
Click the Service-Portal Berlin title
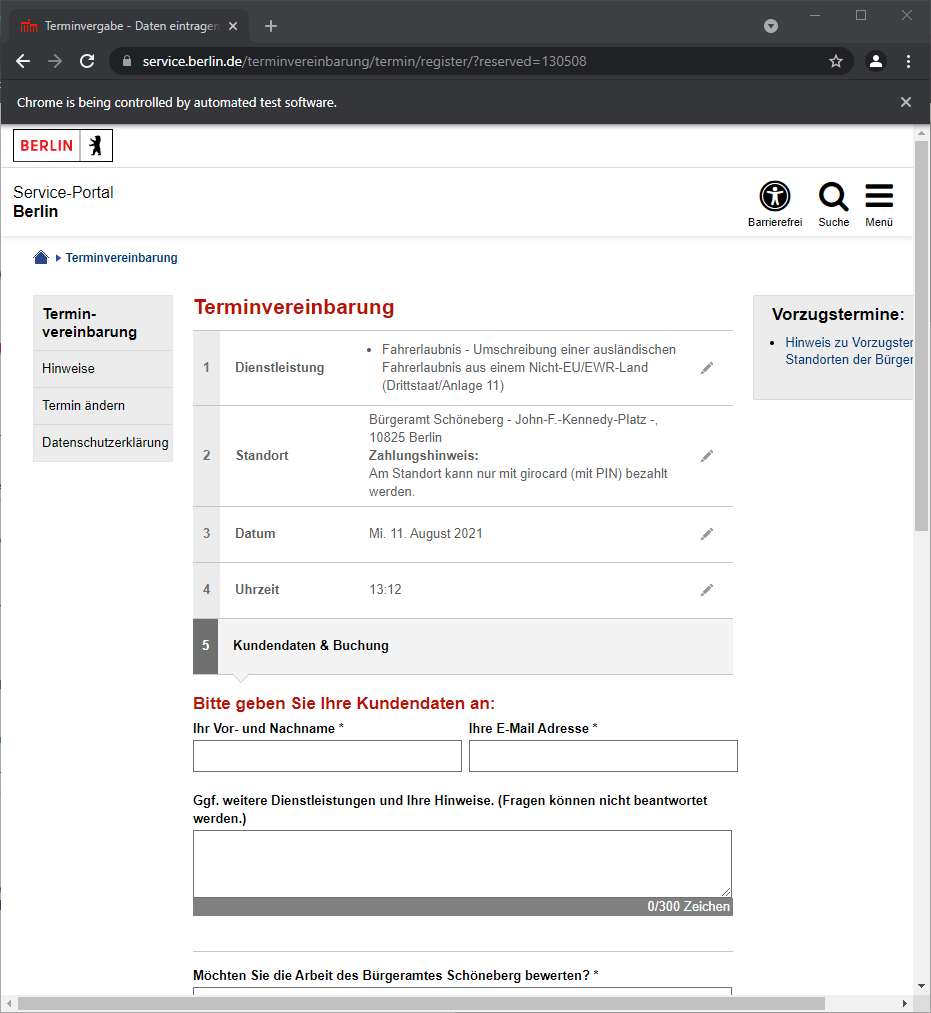click(x=63, y=202)
